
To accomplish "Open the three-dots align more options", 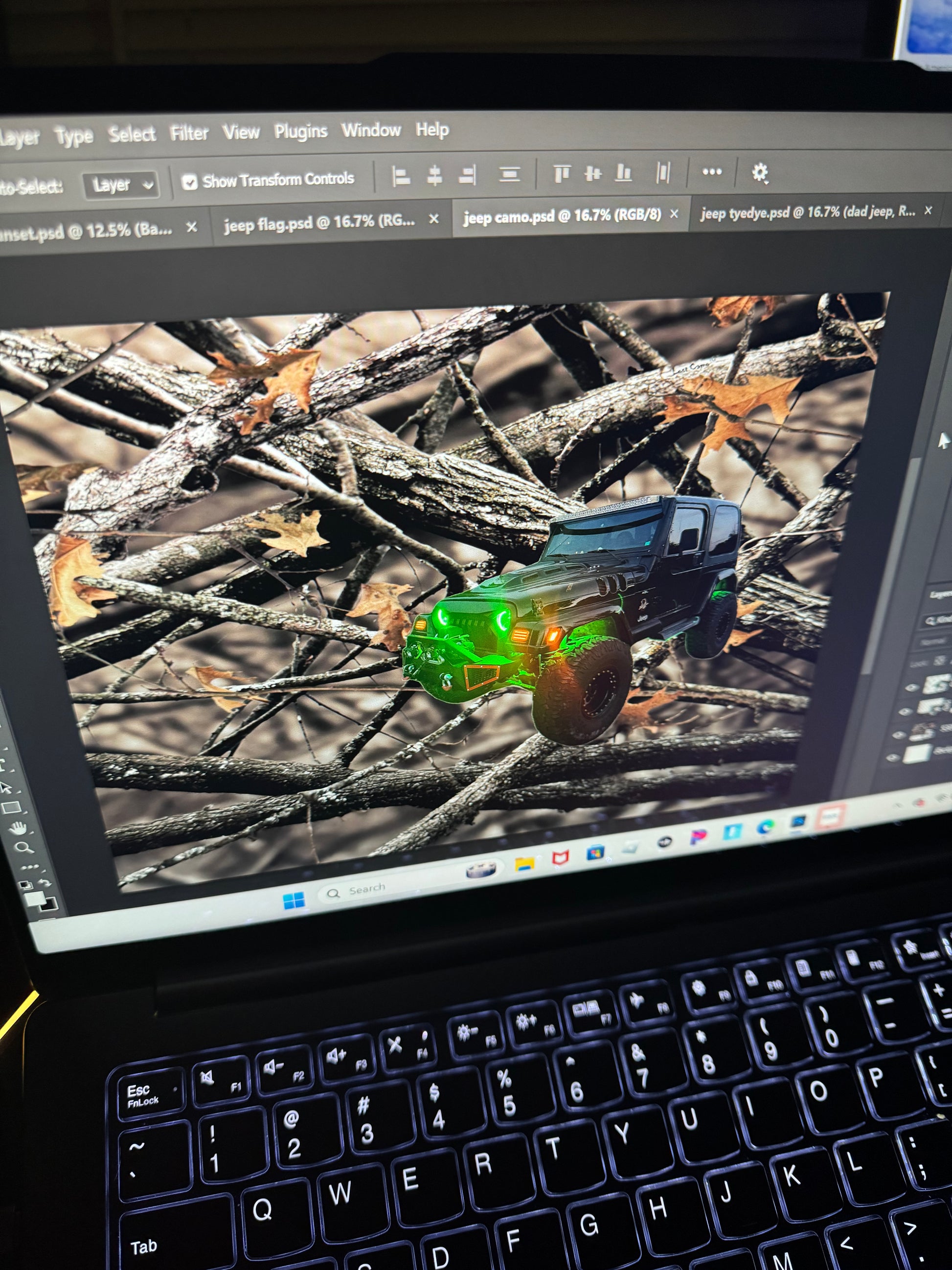I will coord(712,171).
